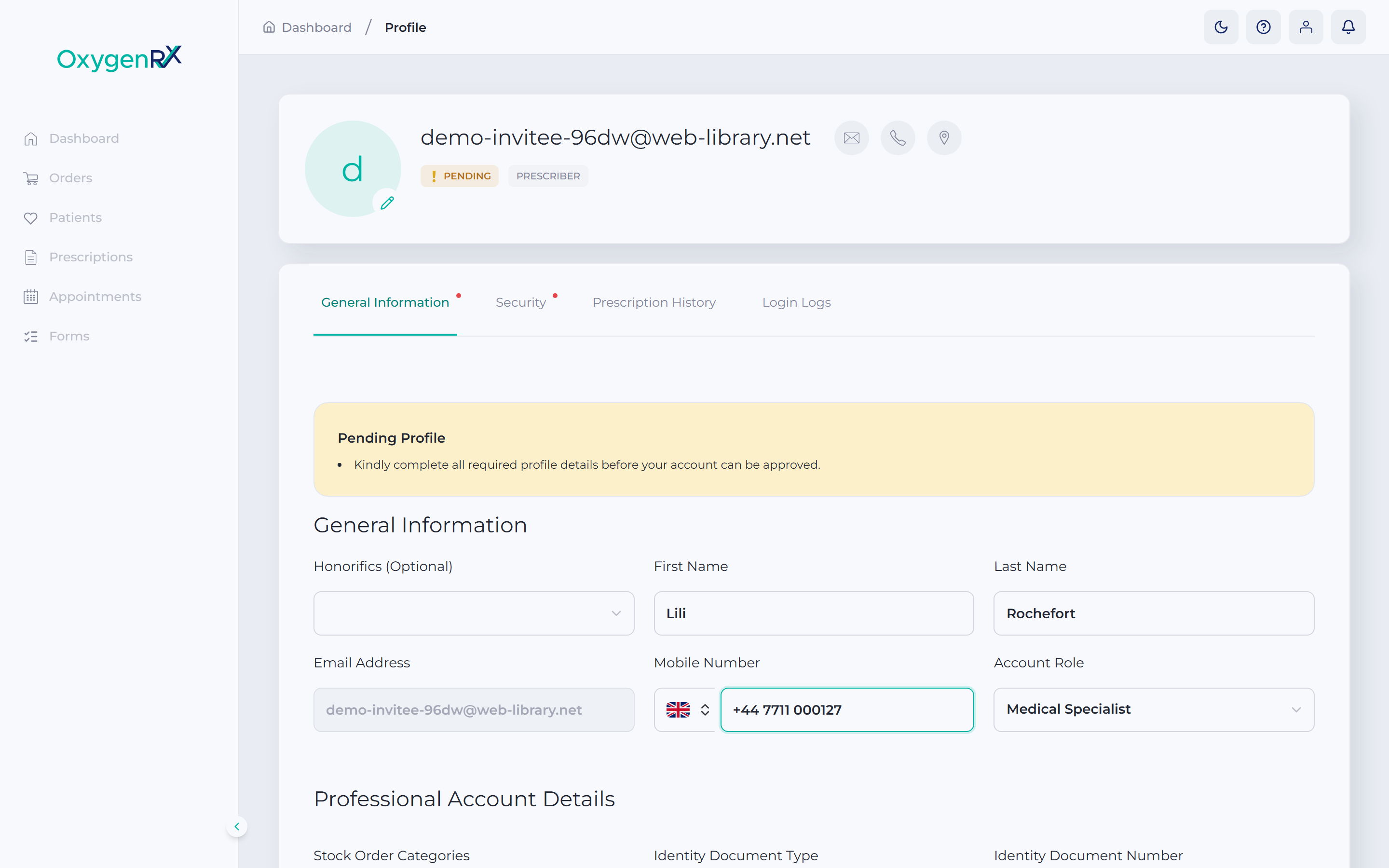The height and width of the screenshot is (868, 1389).
Task: Edit avatar using the pencil icon
Action: click(x=387, y=203)
